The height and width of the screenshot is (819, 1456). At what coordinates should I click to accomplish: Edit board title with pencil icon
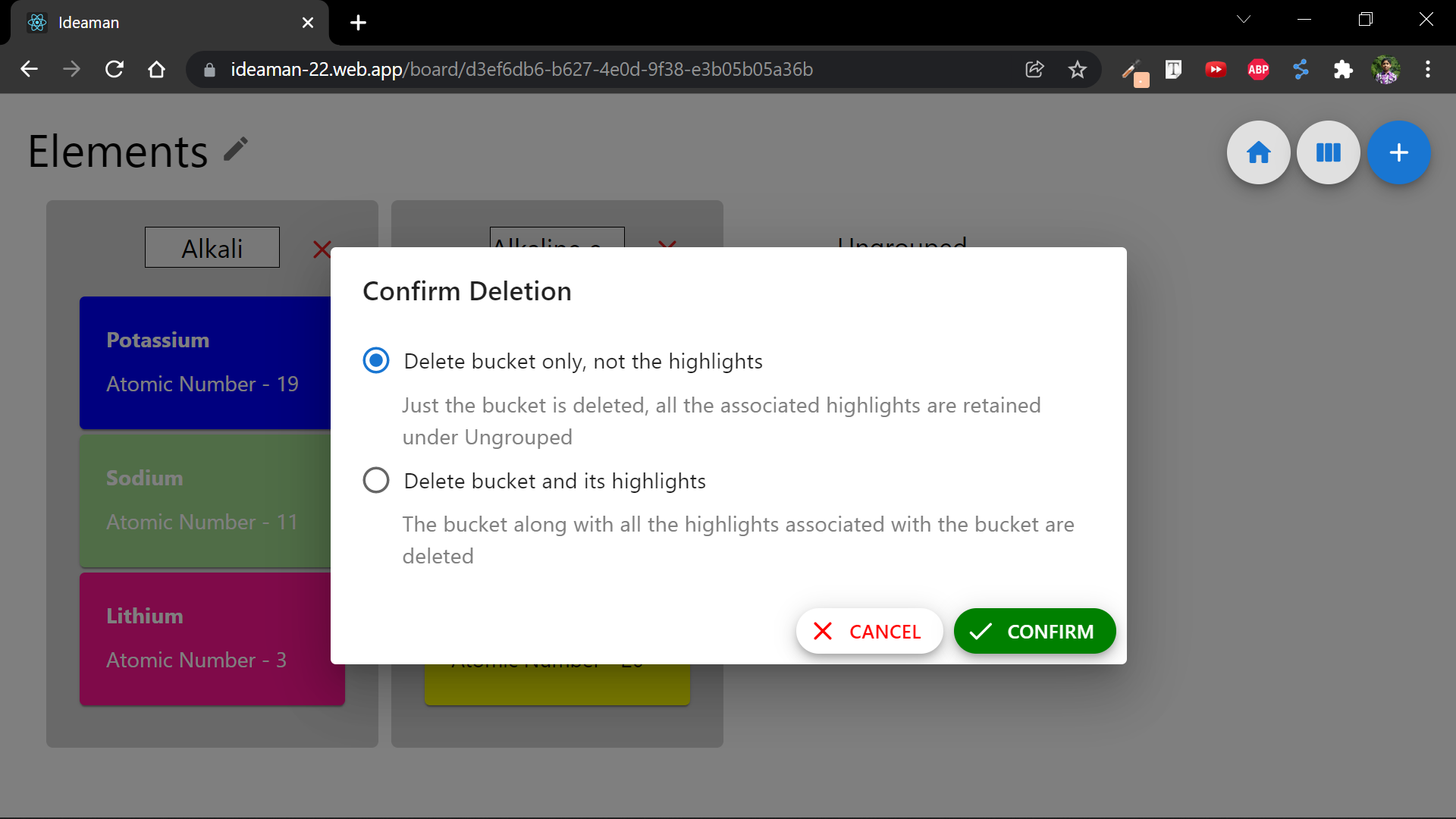point(236,149)
